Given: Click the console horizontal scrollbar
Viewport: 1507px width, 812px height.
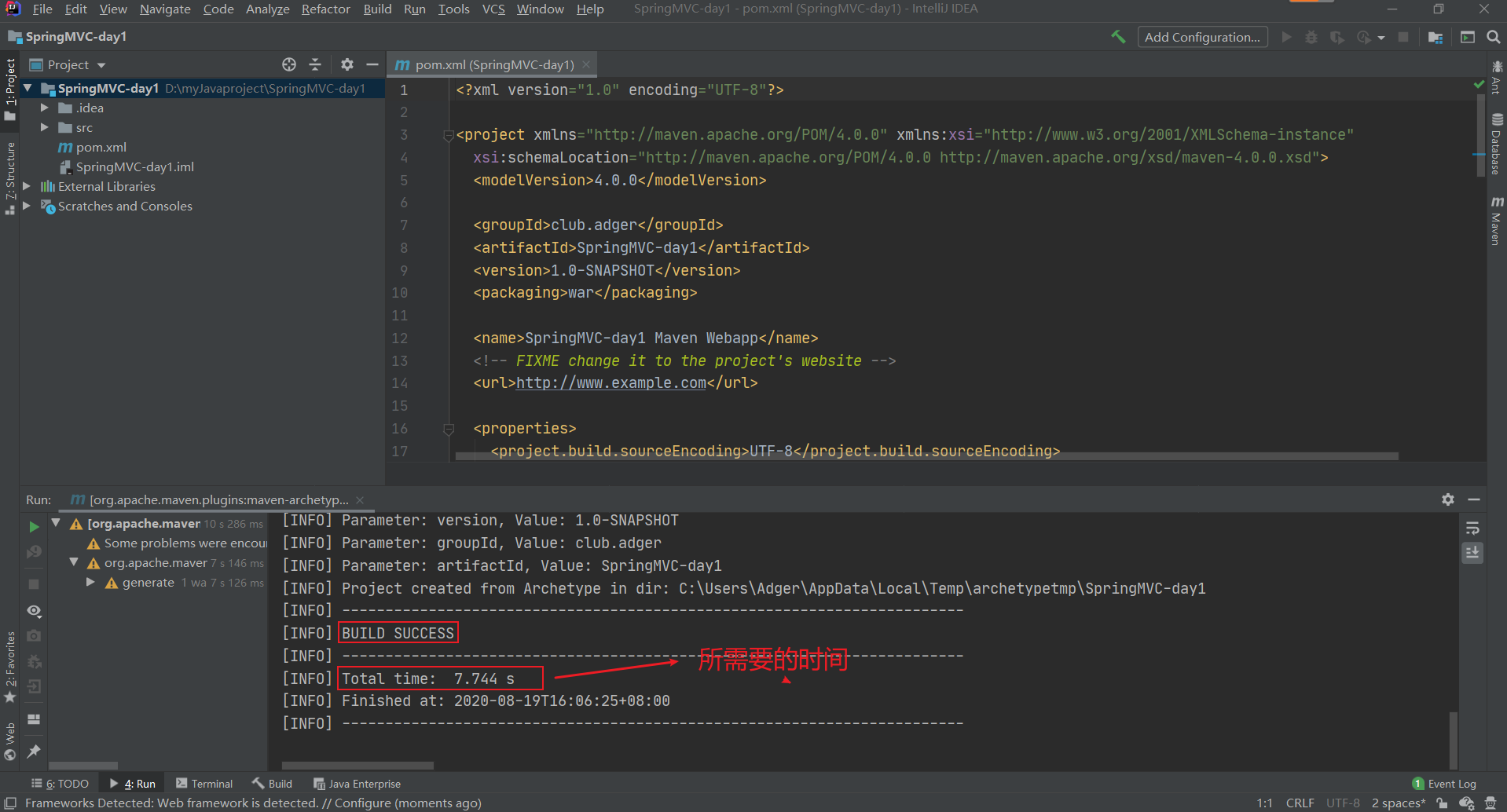Looking at the screenshot, I should point(357,766).
